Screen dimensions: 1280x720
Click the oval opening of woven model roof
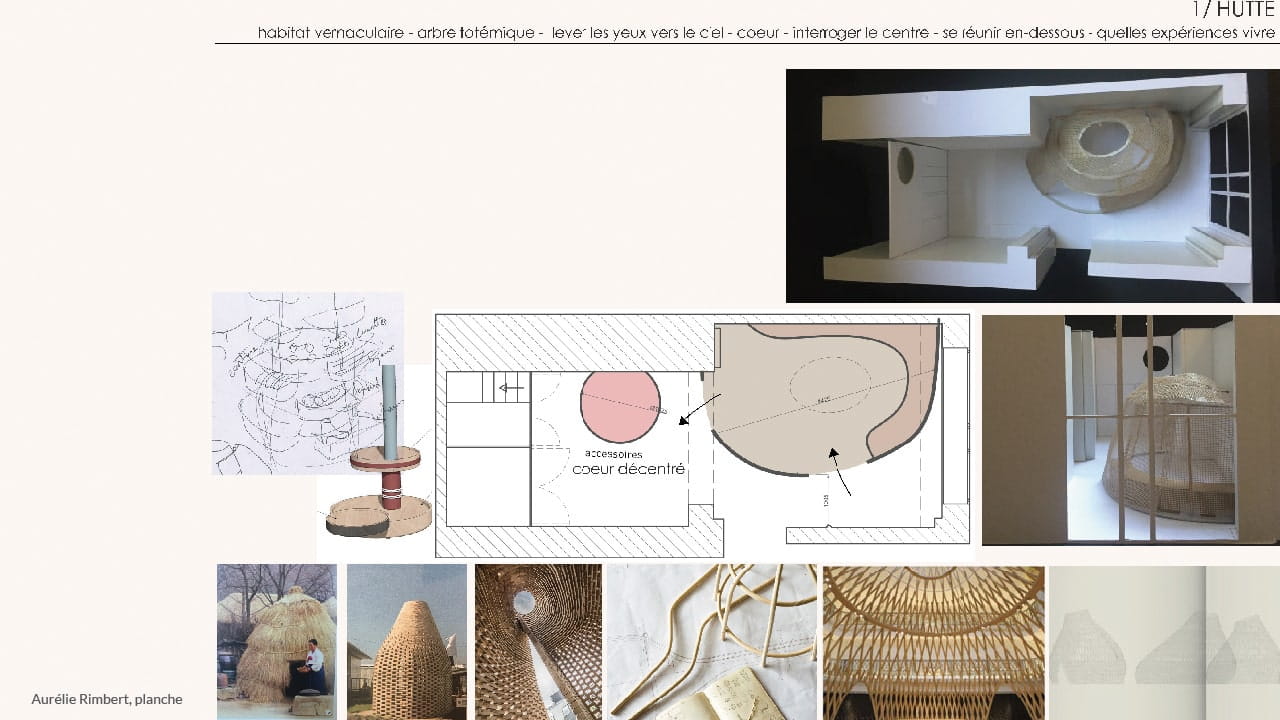[1100, 140]
